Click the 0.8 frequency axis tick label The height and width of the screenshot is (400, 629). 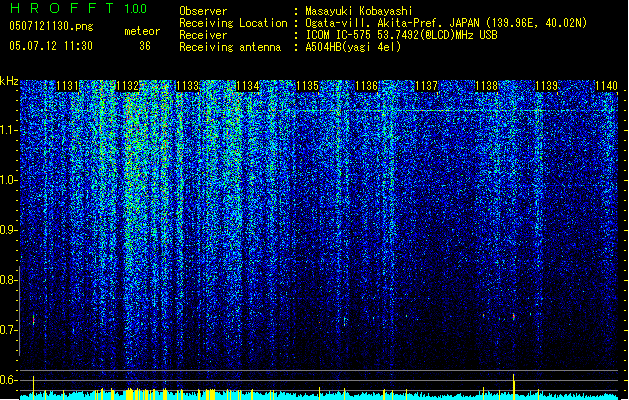9,280
